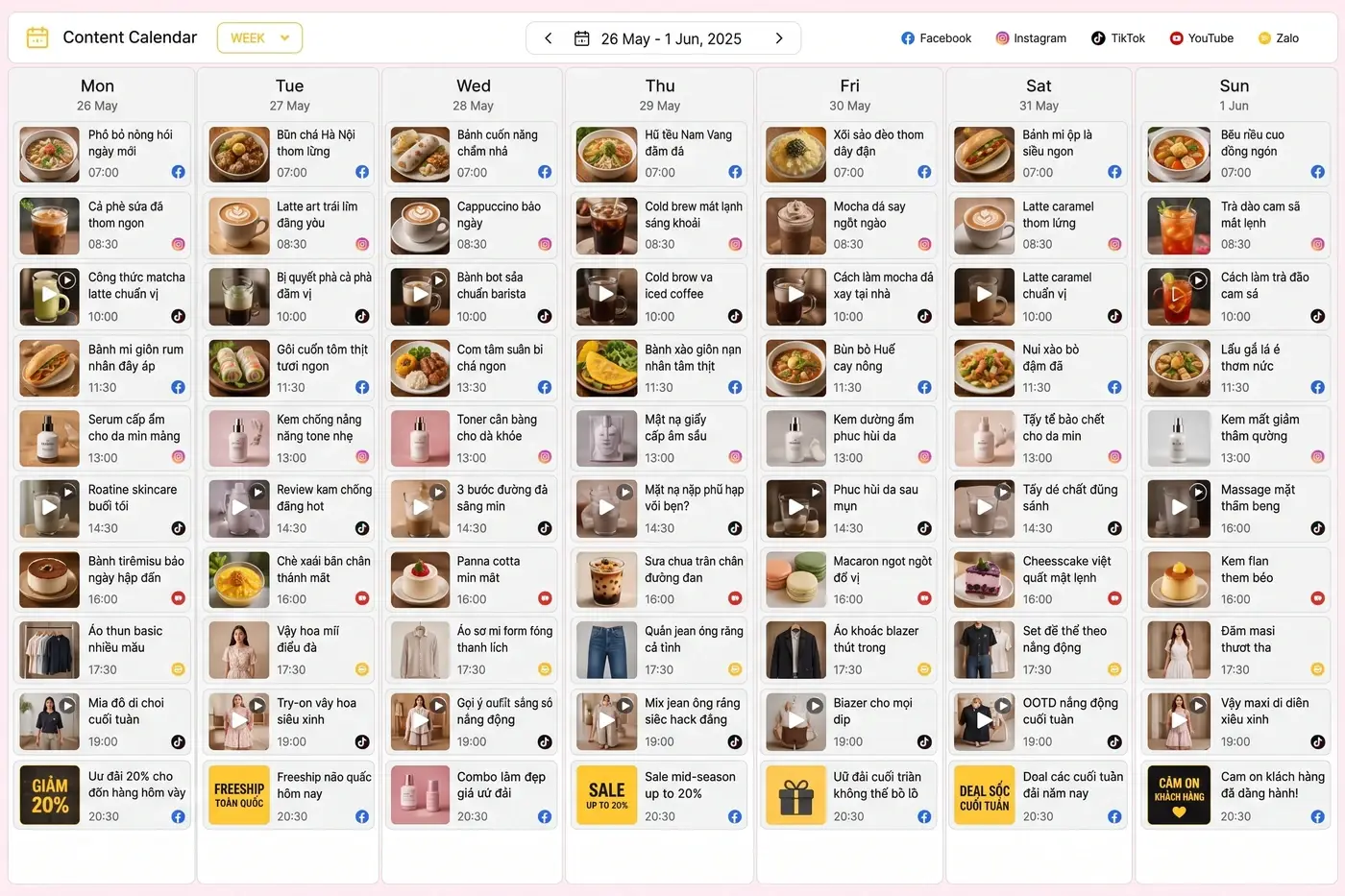Open the gift box thumbnail on Friday
This screenshot has height=896, width=1345.
796,795
